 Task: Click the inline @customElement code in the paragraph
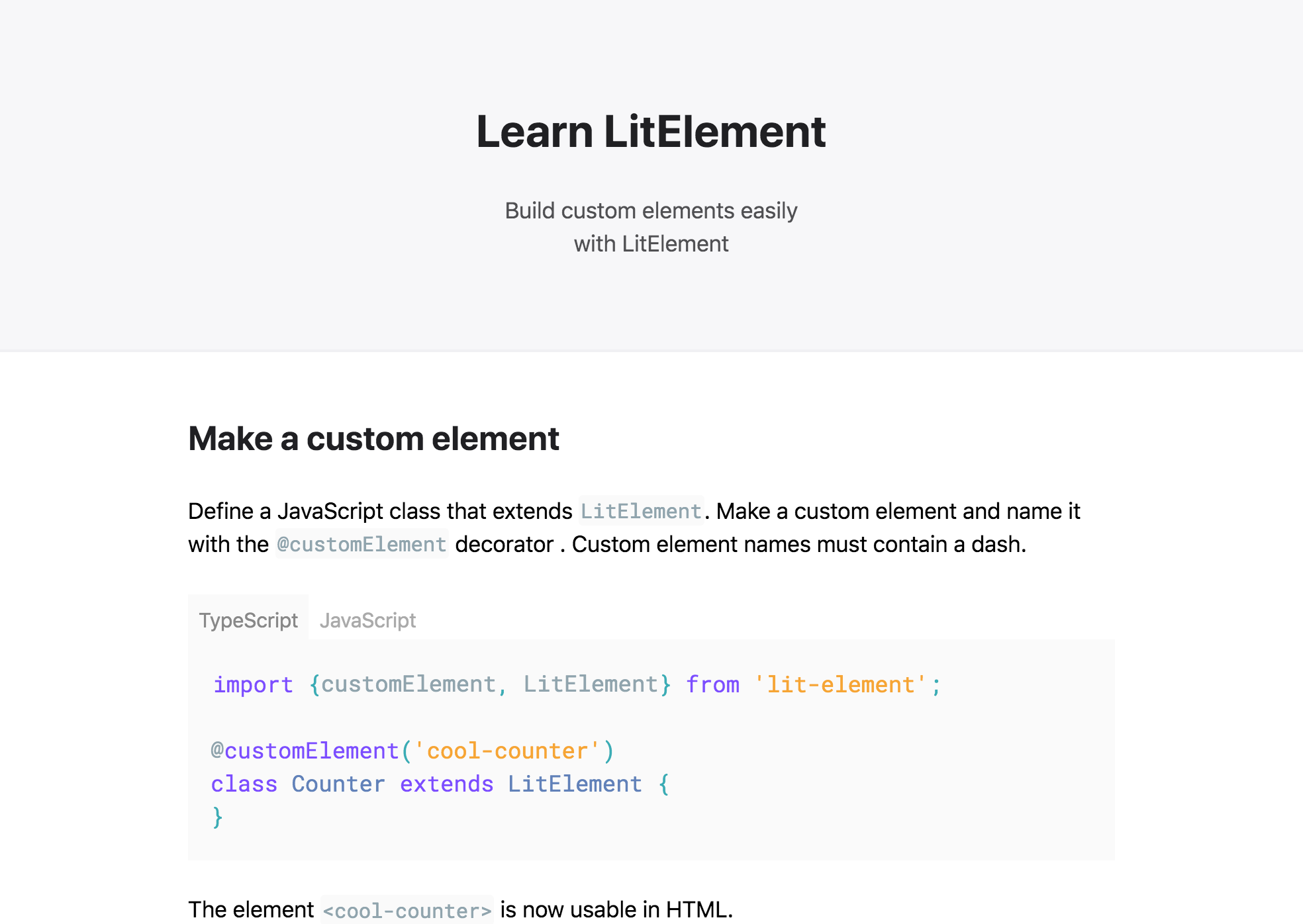click(362, 544)
